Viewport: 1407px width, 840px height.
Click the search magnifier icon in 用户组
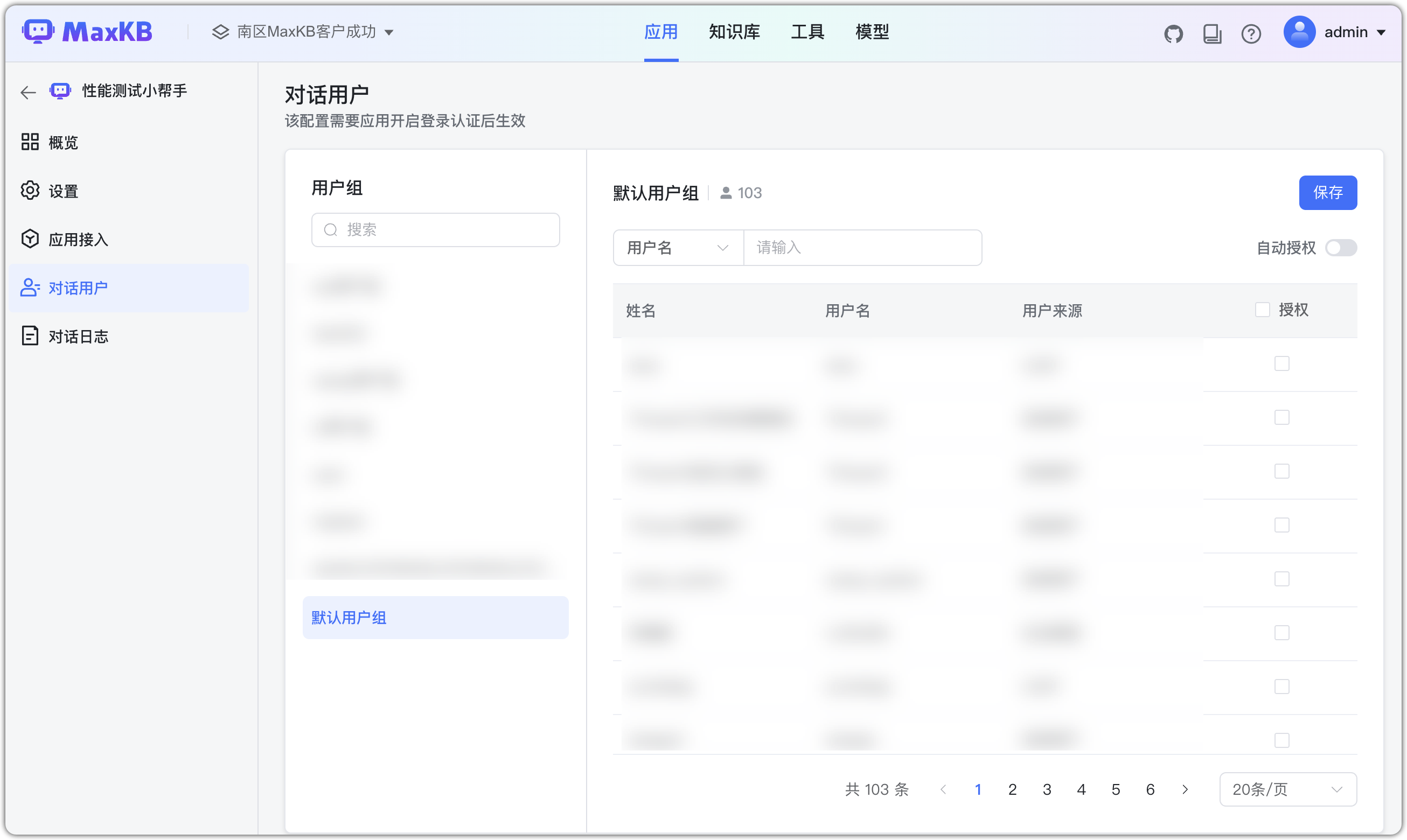(331, 230)
